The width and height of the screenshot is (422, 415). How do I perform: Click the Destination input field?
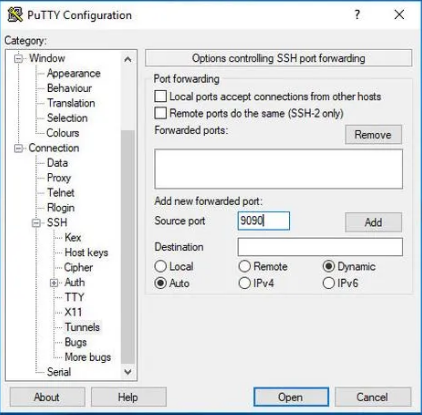click(x=320, y=247)
